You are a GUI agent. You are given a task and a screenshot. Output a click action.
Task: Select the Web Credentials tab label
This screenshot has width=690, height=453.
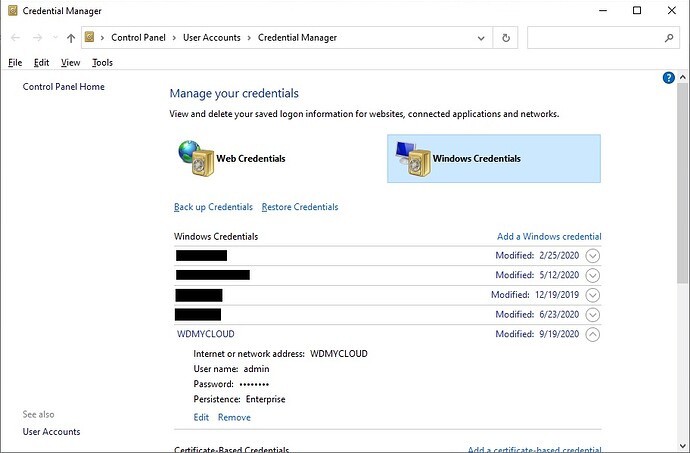click(x=251, y=158)
